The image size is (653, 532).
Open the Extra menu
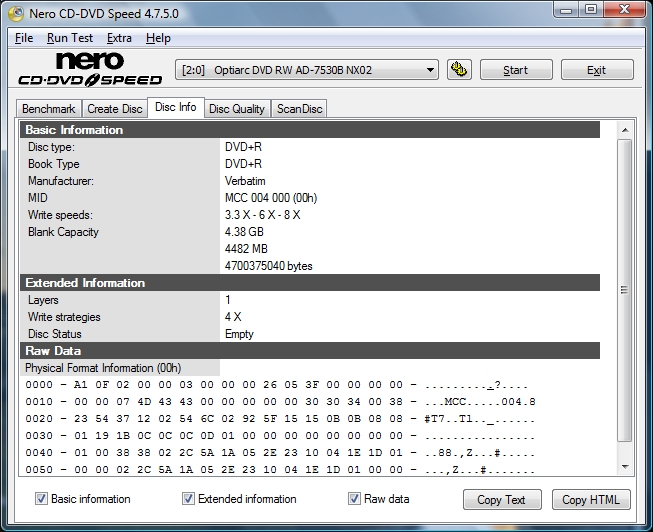point(119,38)
